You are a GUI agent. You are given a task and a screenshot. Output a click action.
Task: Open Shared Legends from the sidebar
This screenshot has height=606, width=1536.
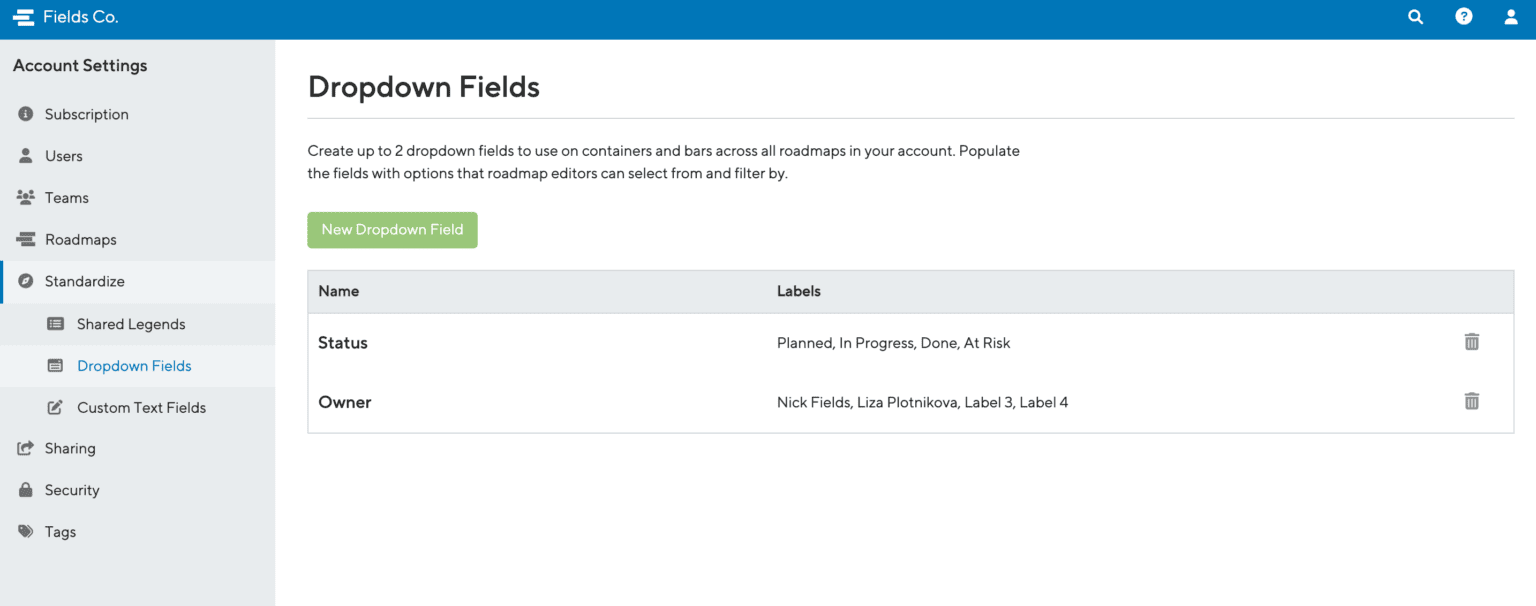pos(131,324)
